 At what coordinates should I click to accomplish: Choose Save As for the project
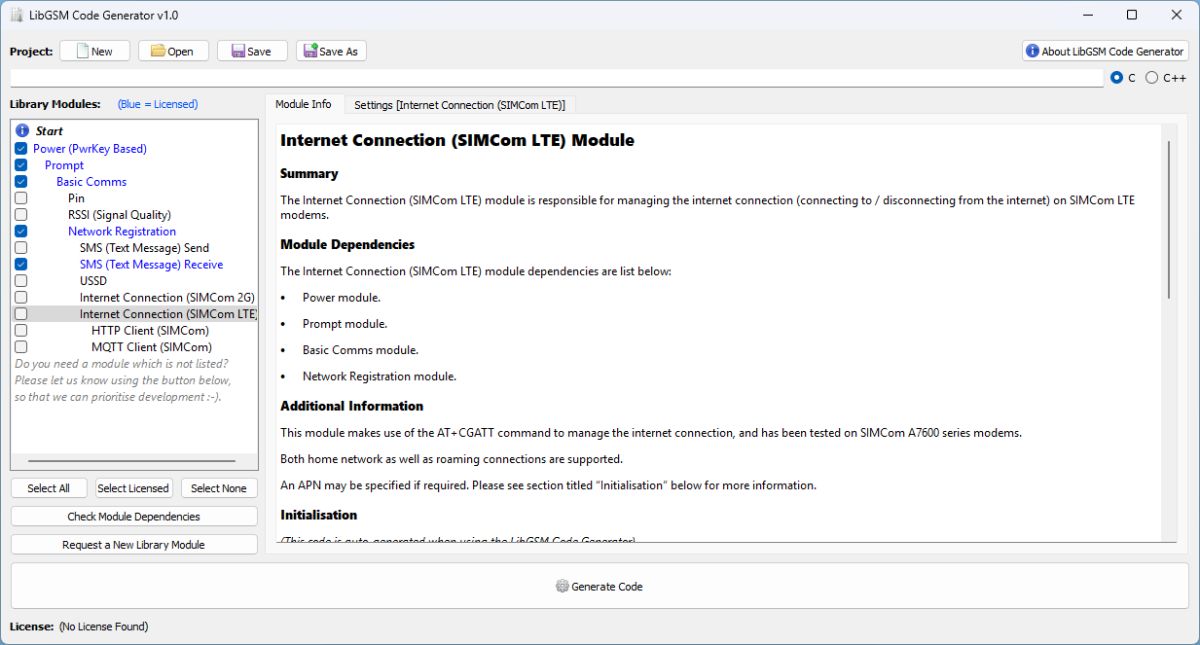331,51
